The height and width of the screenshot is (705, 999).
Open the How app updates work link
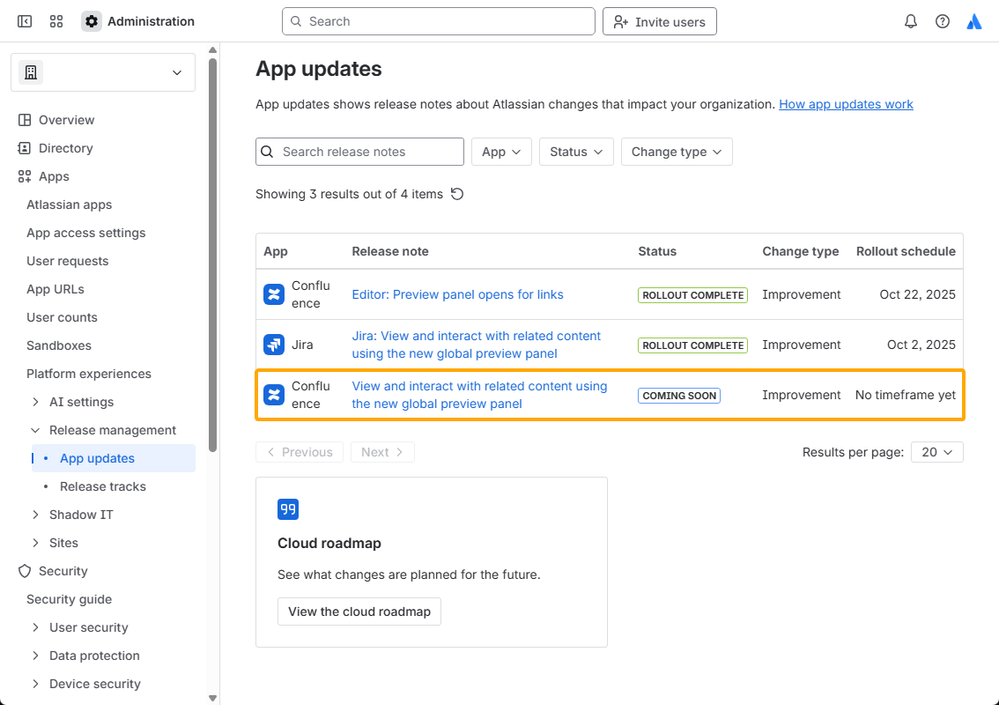click(x=845, y=104)
